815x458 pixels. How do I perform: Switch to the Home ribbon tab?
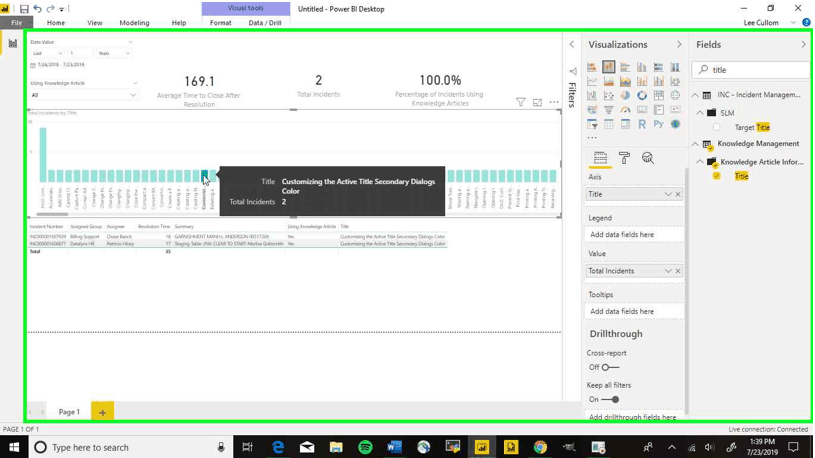(x=56, y=23)
